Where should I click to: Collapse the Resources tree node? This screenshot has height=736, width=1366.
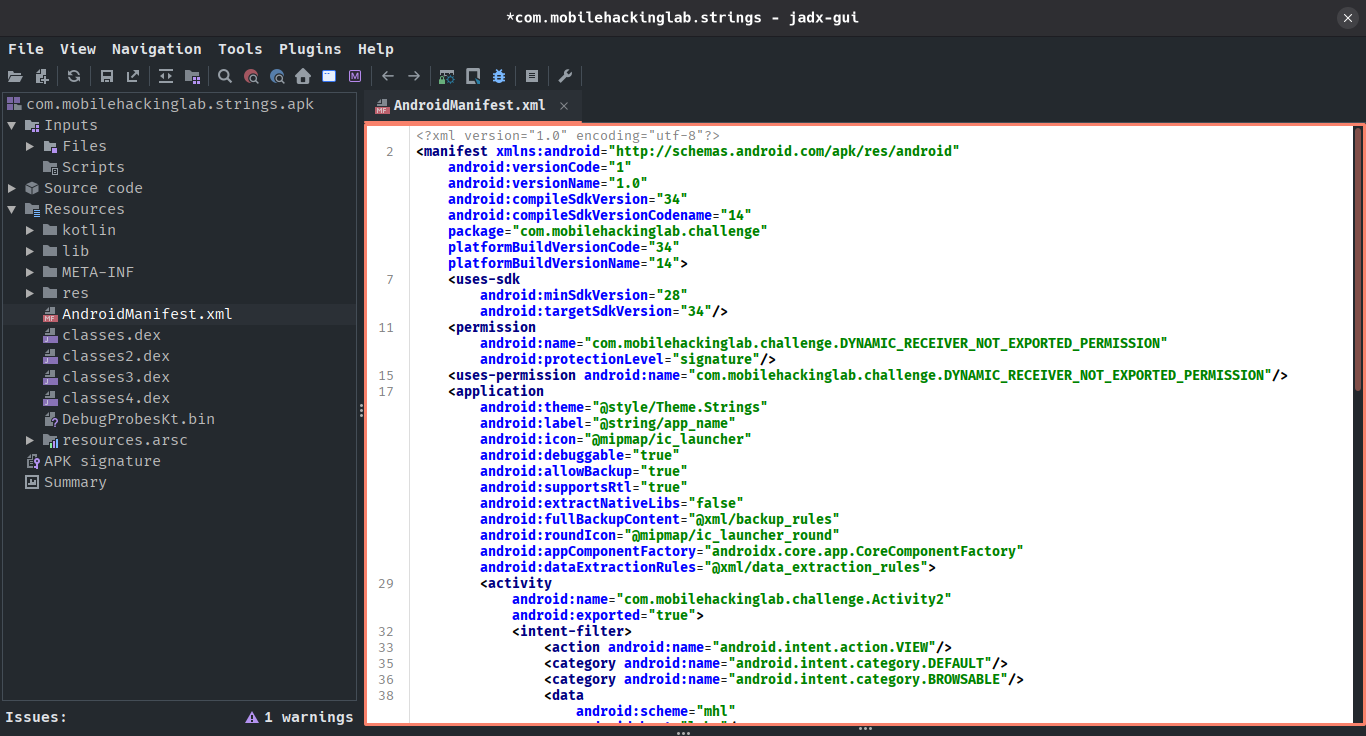(12, 209)
